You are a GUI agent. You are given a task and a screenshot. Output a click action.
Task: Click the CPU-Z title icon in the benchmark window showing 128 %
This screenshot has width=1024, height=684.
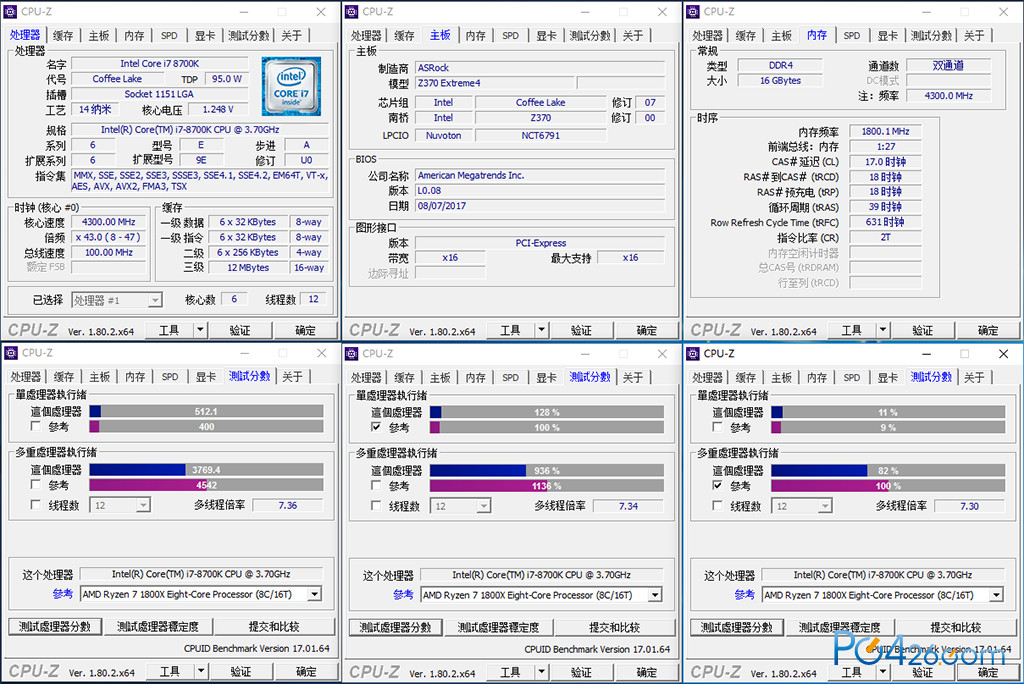point(352,353)
